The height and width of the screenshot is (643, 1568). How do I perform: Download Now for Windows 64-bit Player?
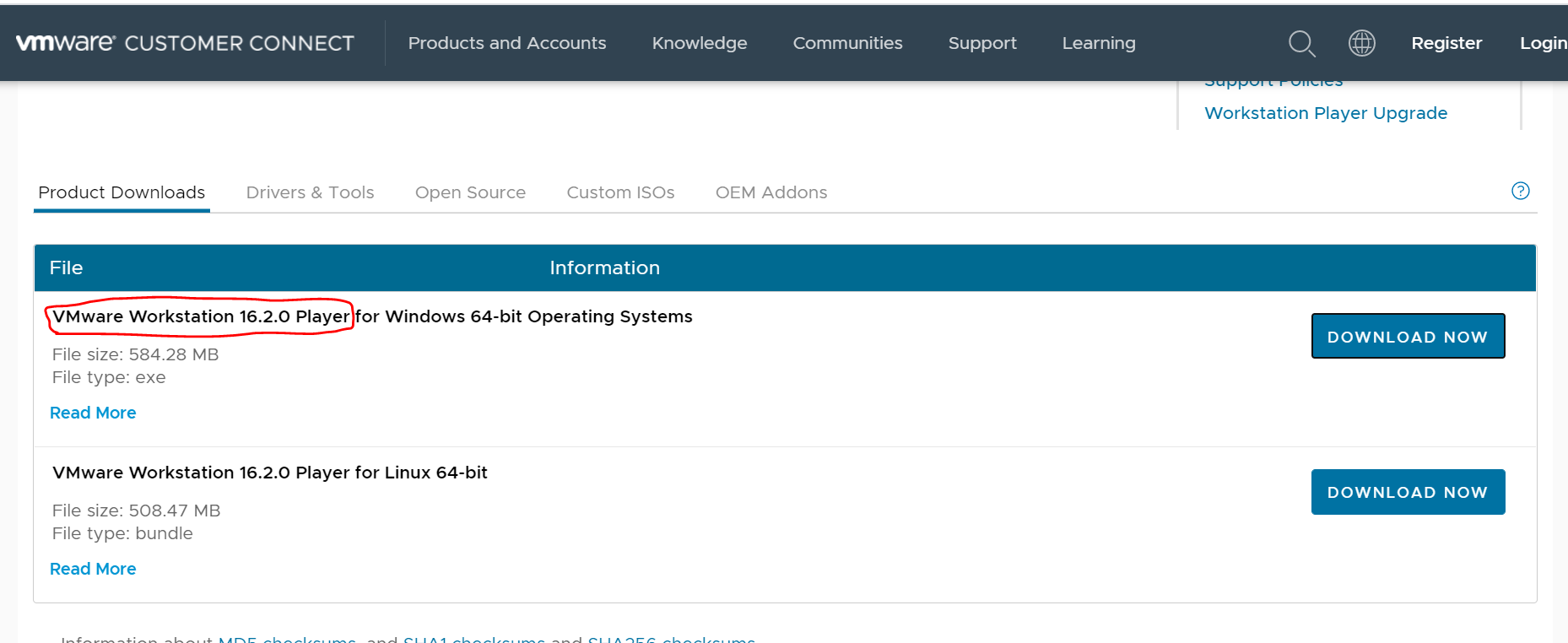pos(1407,336)
